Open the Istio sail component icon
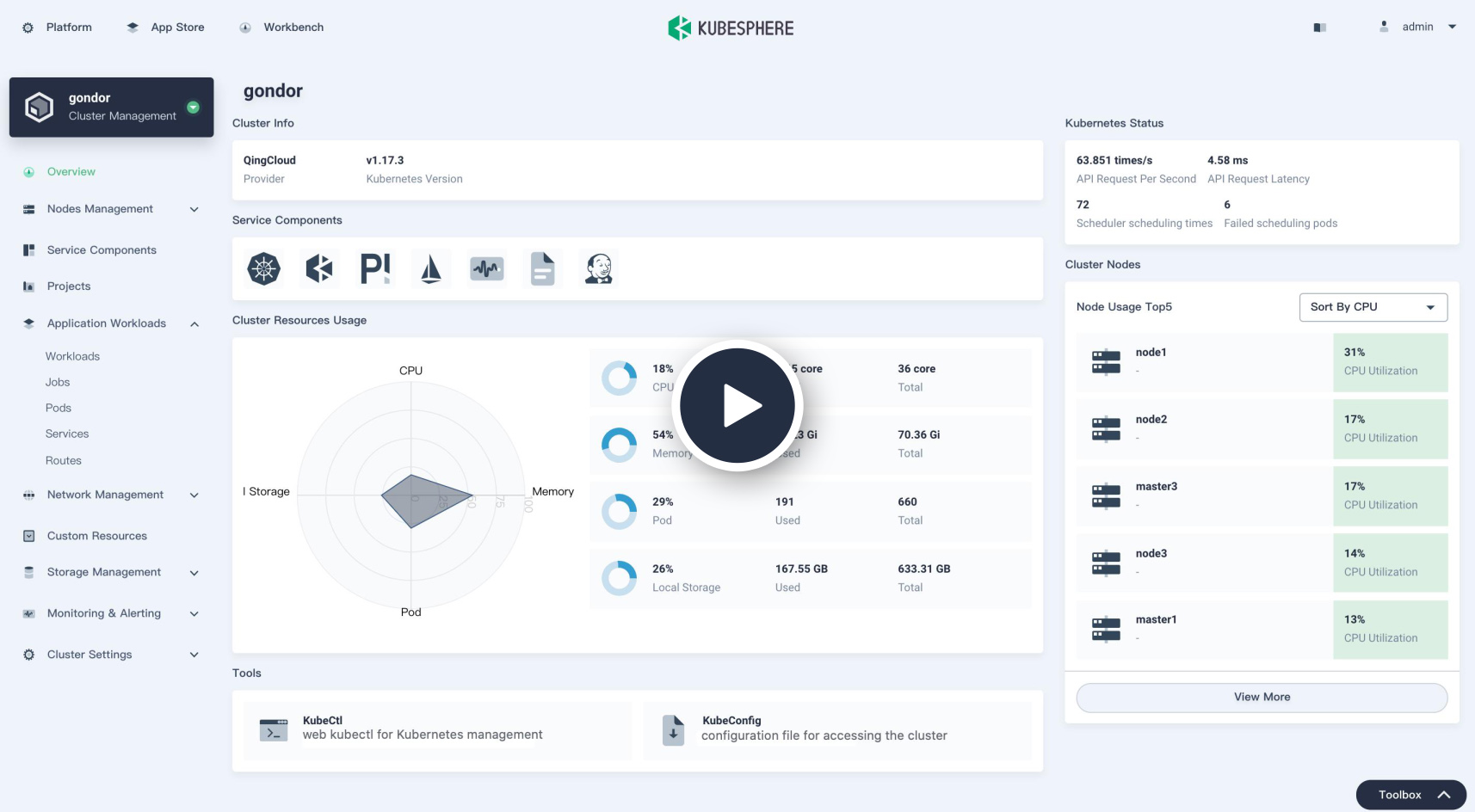Image resolution: width=1475 pixels, height=812 pixels. pyautogui.click(x=430, y=269)
